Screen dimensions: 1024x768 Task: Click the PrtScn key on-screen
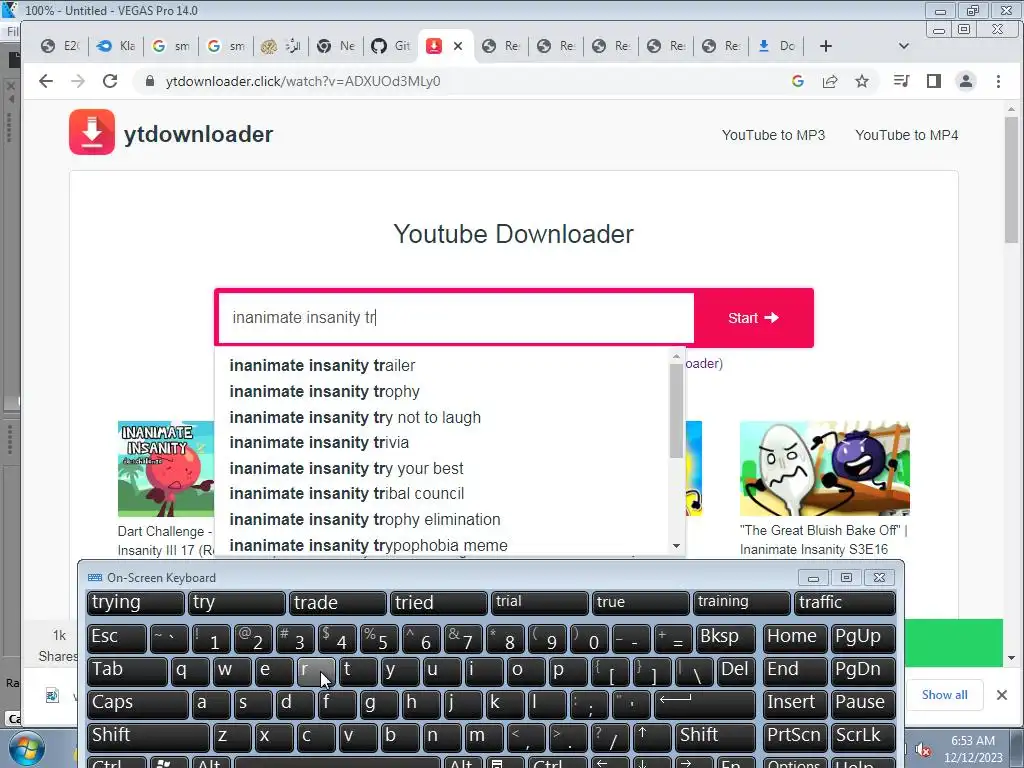point(795,737)
